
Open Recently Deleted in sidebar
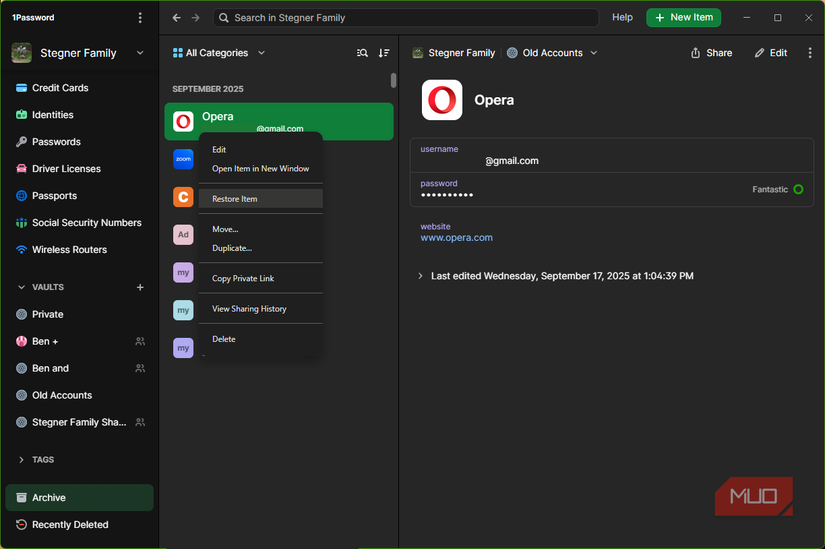(70, 525)
